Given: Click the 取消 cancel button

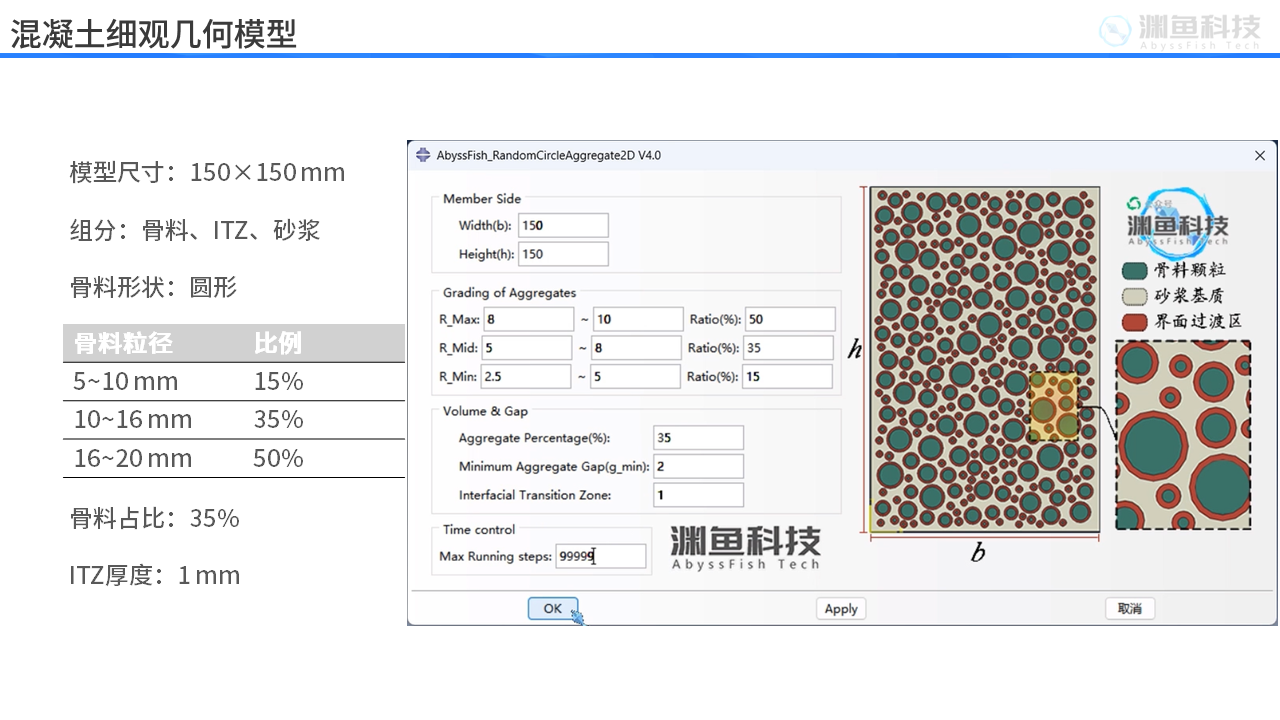Looking at the screenshot, I should click(x=1130, y=608).
